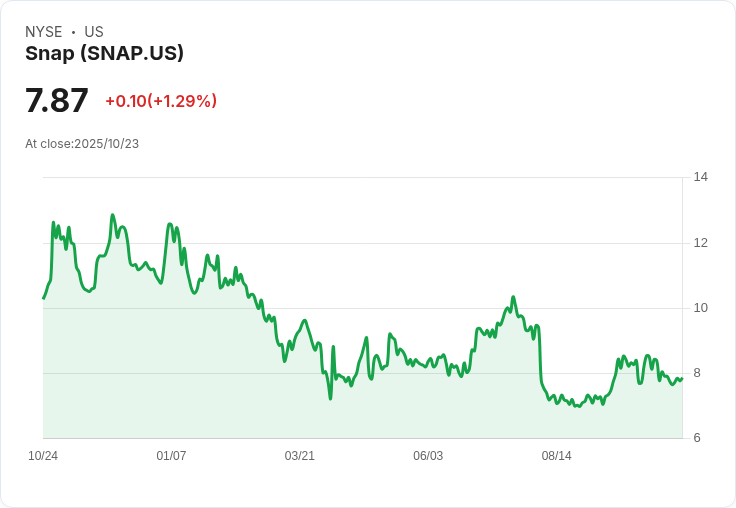Open the Snap (SNAP.US) stock title
This screenshot has width=736, height=508.
pos(104,54)
